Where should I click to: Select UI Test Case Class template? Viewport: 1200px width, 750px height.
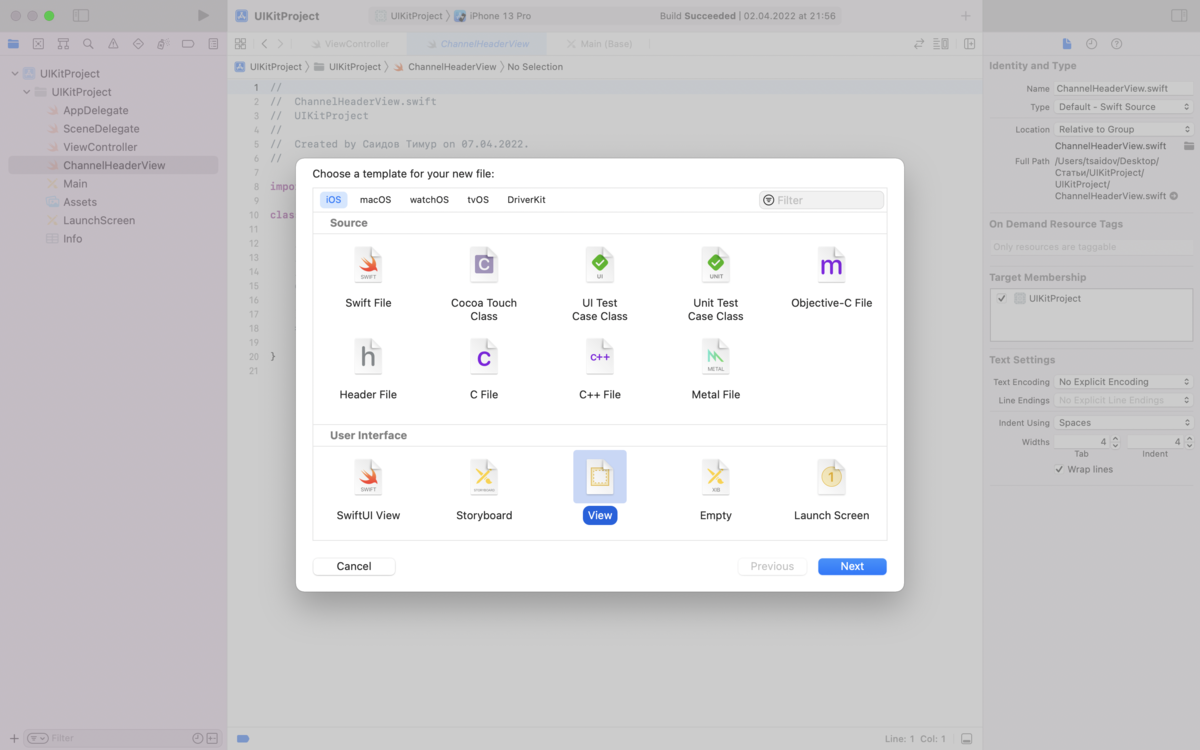click(x=600, y=283)
